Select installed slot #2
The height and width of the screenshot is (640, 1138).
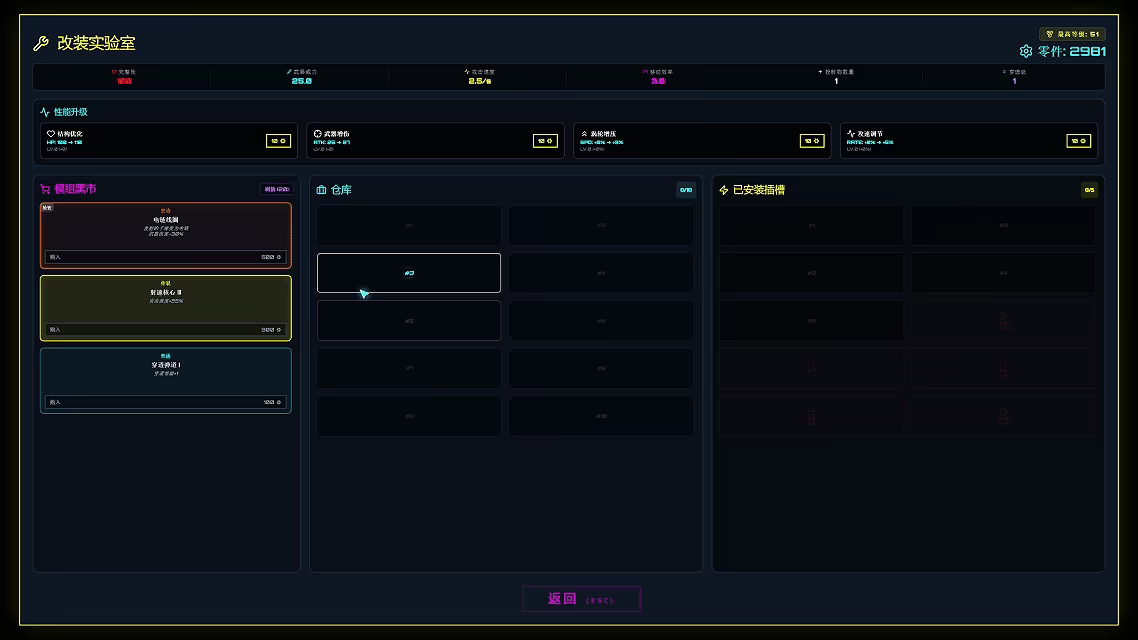[1004, 225]
